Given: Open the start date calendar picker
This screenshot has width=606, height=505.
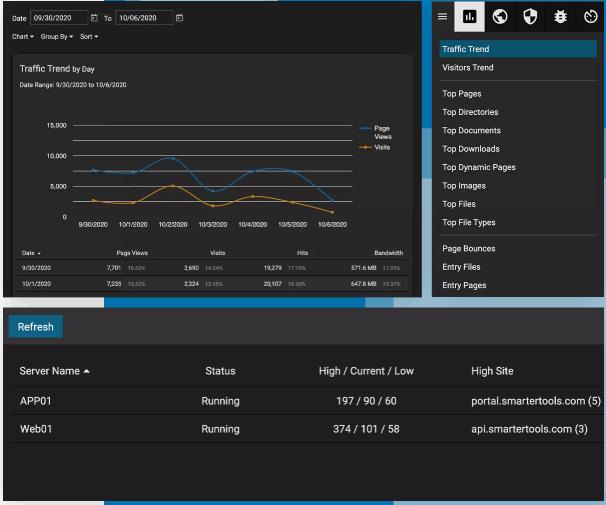Looking at the screenshot, I should 94,18.
